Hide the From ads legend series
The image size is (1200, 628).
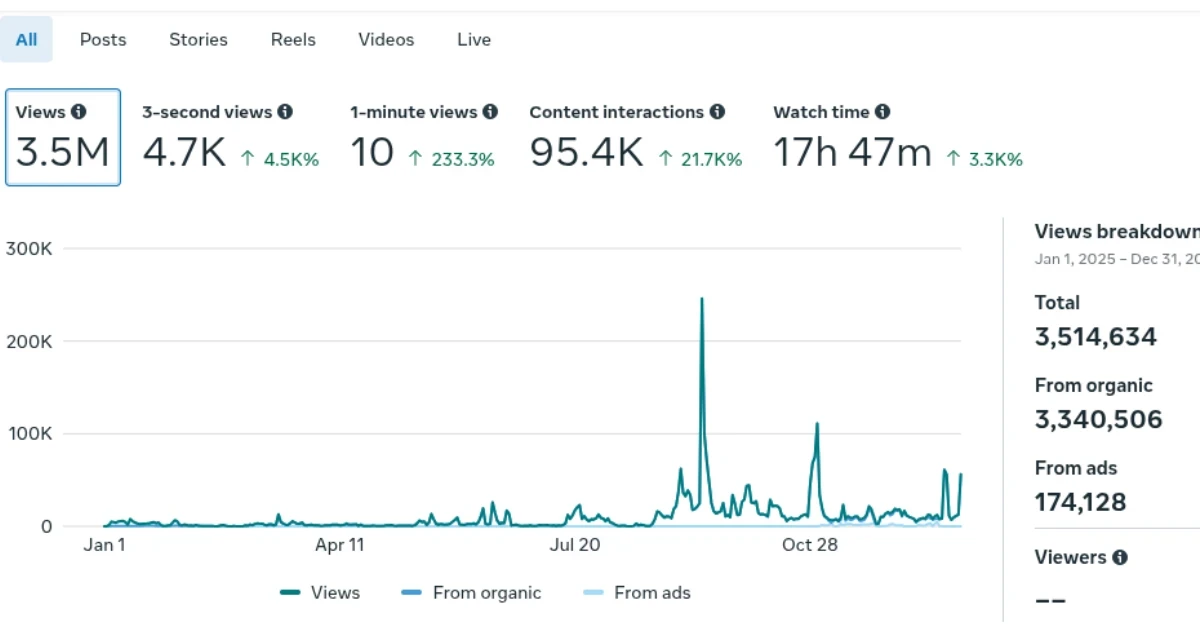tap(636, 593)
